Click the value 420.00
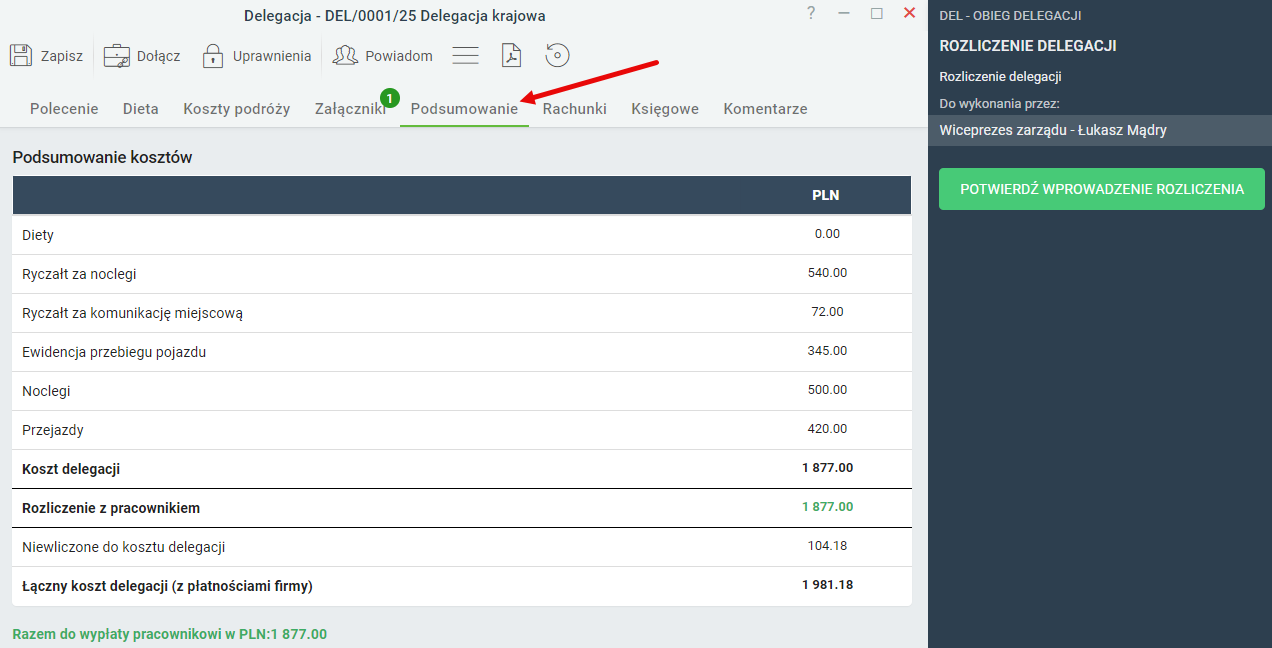The width and height of the screenshot is (1272, 648). pyautogui.click(x=827, y=429)
